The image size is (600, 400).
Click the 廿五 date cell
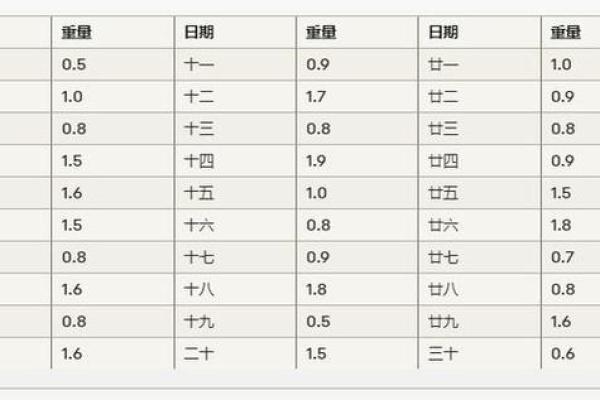tap(443, 193)
